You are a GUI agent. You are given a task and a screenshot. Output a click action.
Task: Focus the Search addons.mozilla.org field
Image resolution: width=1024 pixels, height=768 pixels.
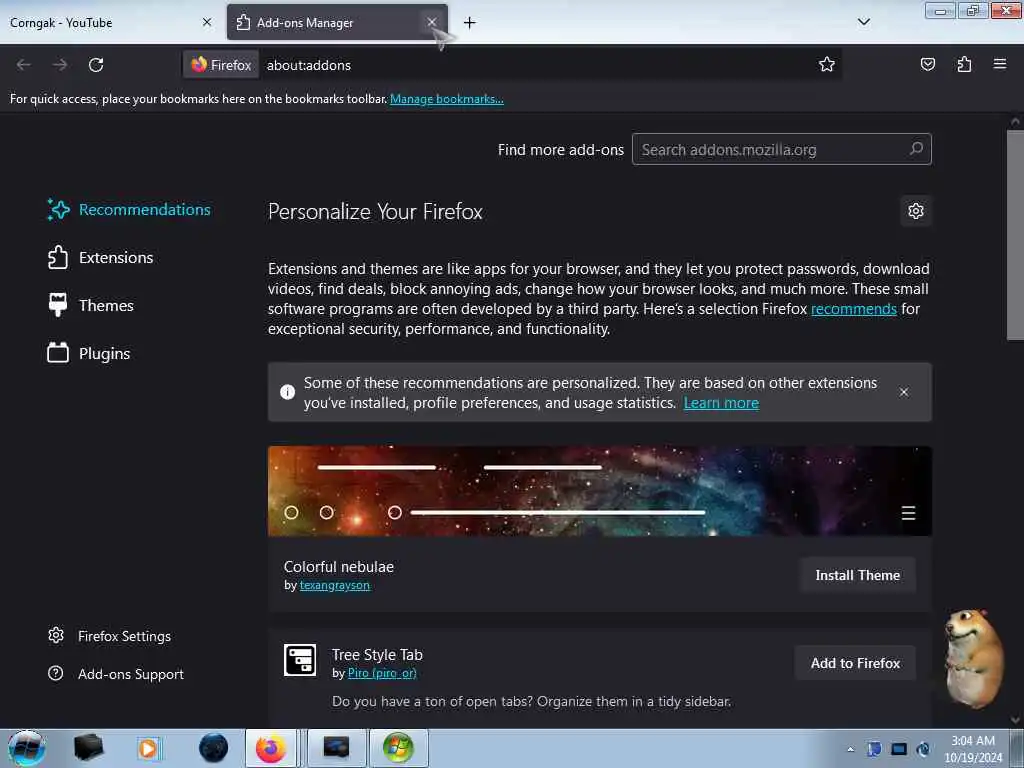tap(781, 150)
